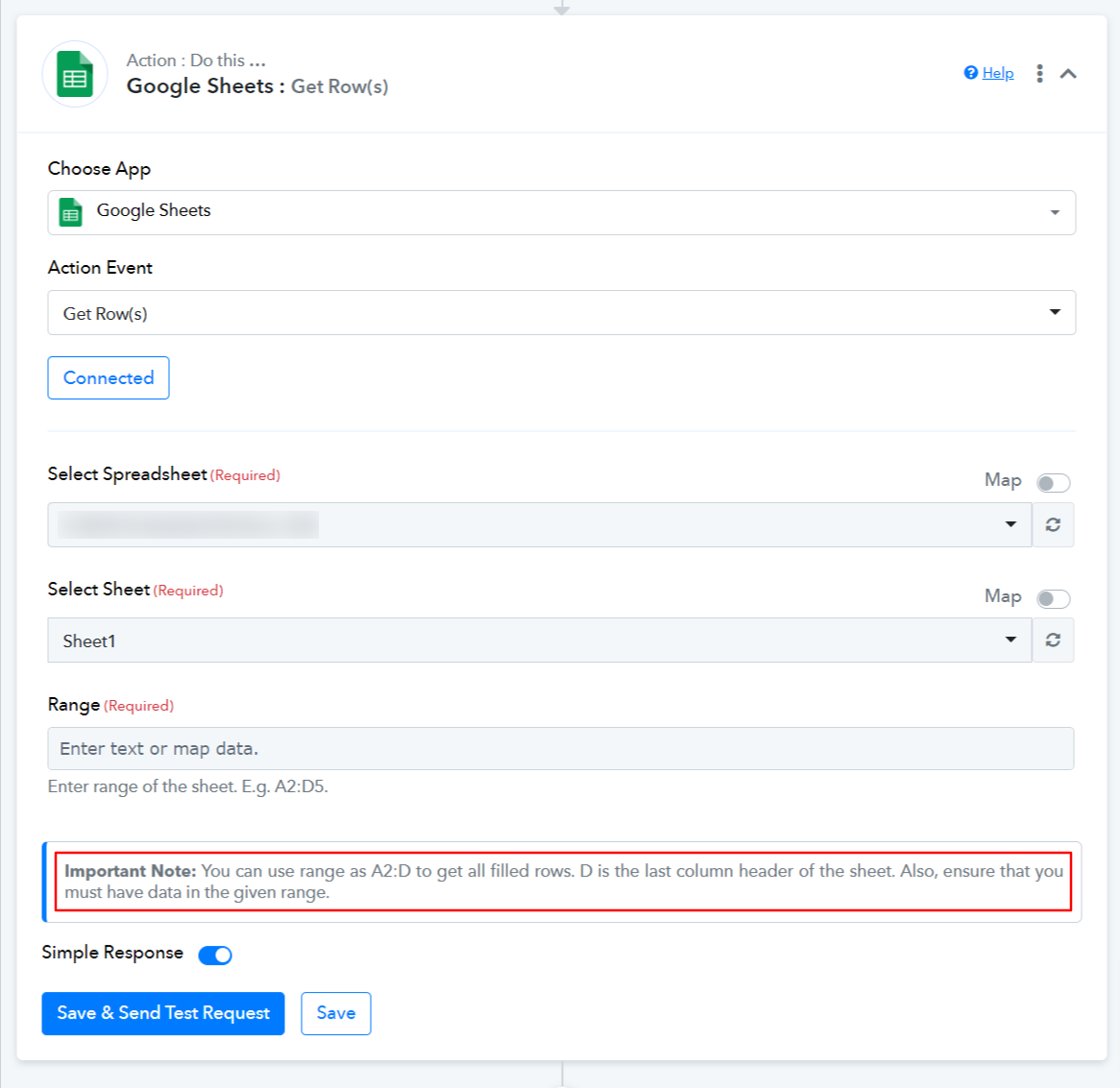Viewport: 1120px width, 1088px height.
Task: Click the Action Event label
Action: coord(100,268)
